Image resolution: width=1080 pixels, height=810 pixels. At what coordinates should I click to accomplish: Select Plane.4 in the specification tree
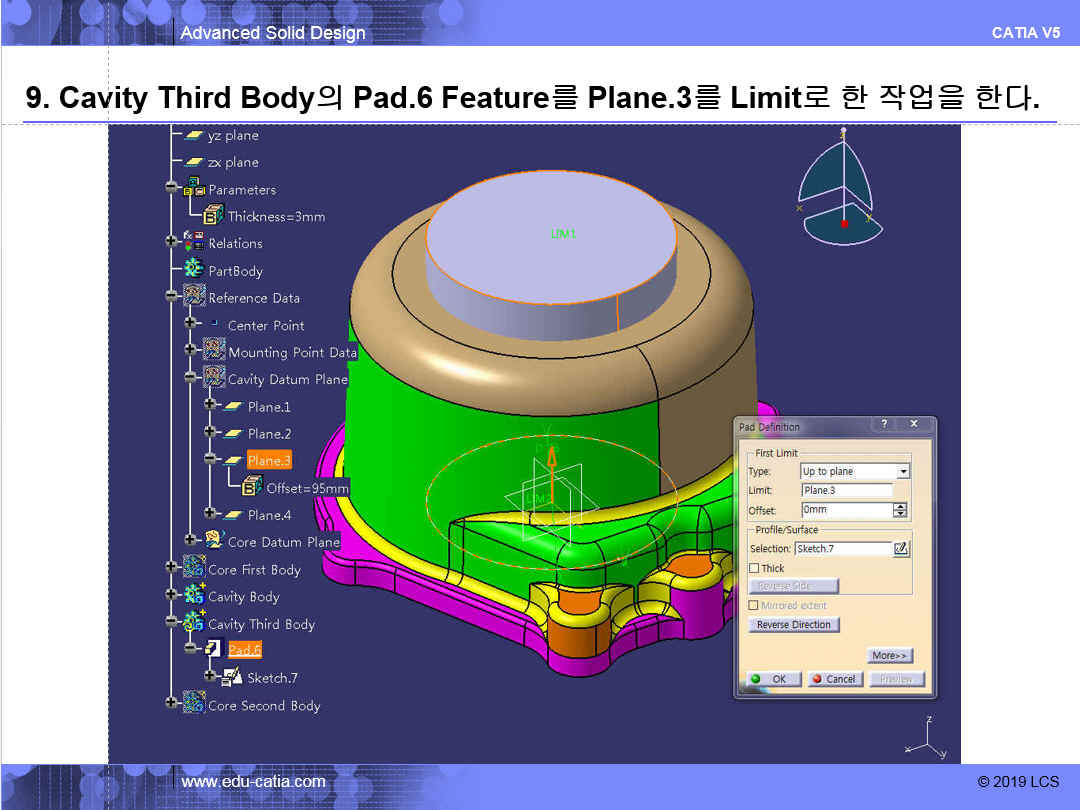269,515
